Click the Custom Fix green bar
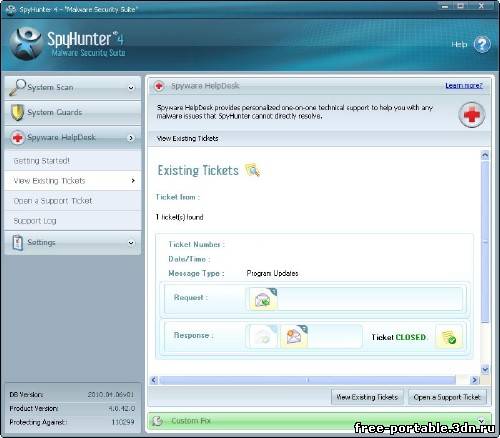Screen dimensions: 500x438 pyautogui.click(x=319, y=421)
